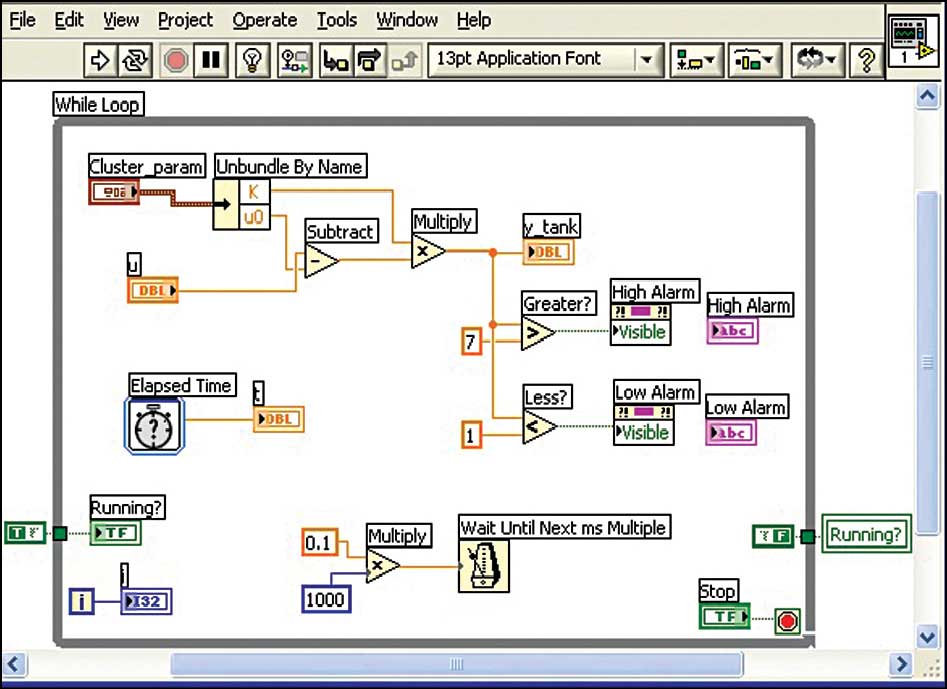Open the Distribute Objects dropdown
The image size is (947, 689).
[x=755, y=60]
